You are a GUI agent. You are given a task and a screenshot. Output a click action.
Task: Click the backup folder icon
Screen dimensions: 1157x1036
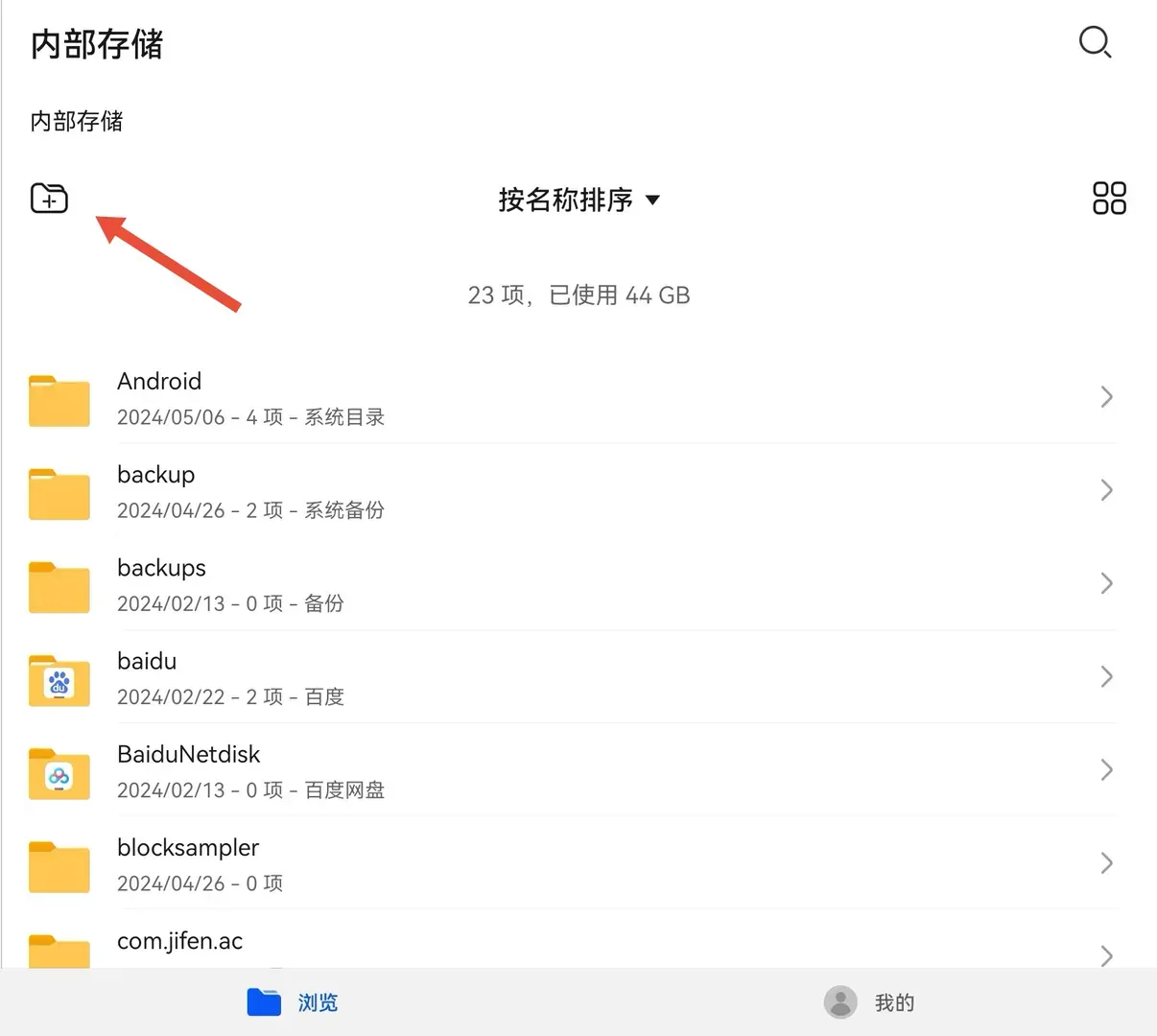[x=59, y=493]
